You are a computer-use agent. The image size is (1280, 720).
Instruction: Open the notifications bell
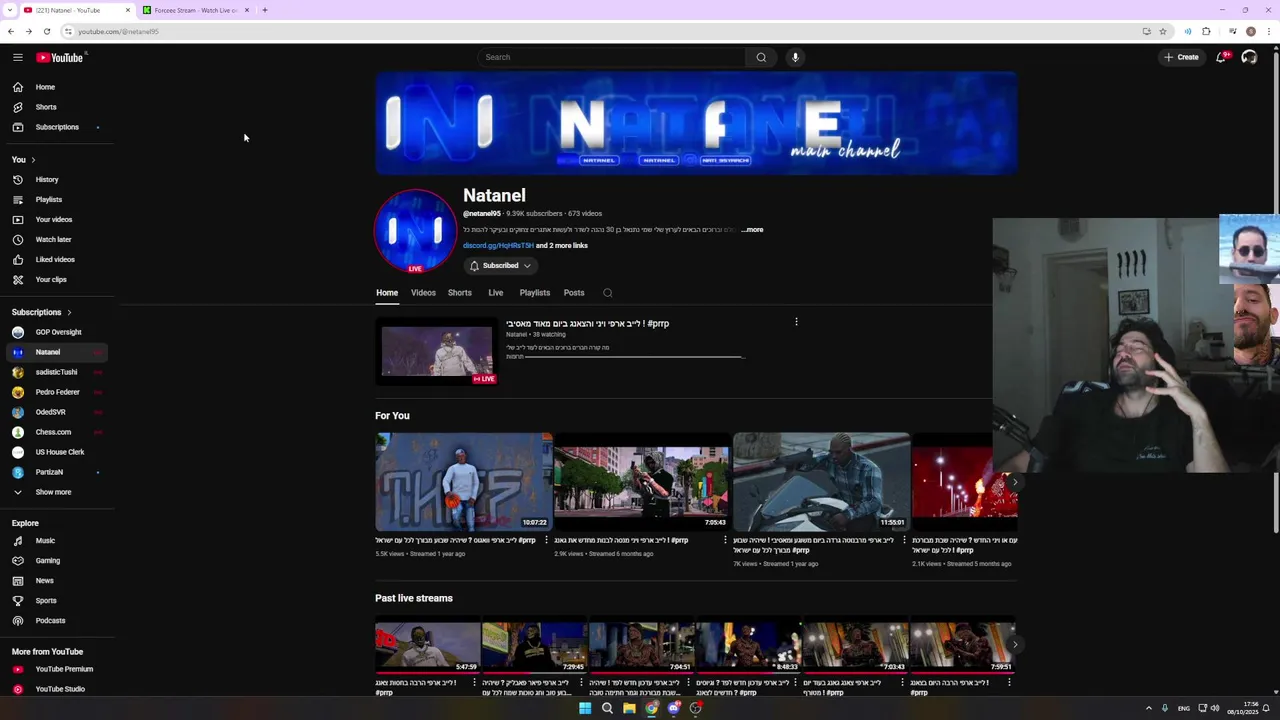click(1221, 57)
